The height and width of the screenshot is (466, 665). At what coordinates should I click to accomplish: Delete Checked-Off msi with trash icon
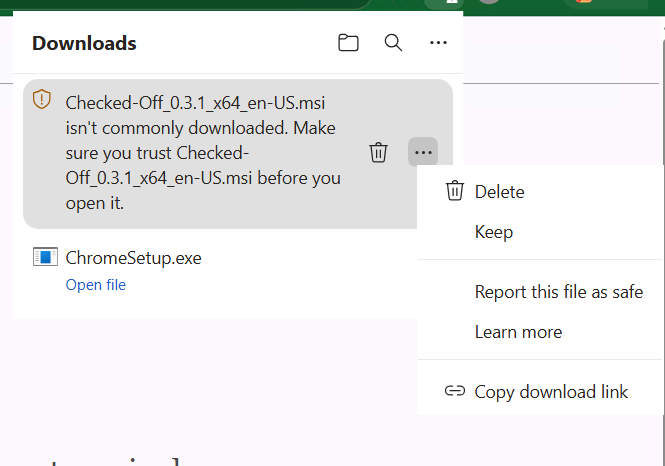378,152
